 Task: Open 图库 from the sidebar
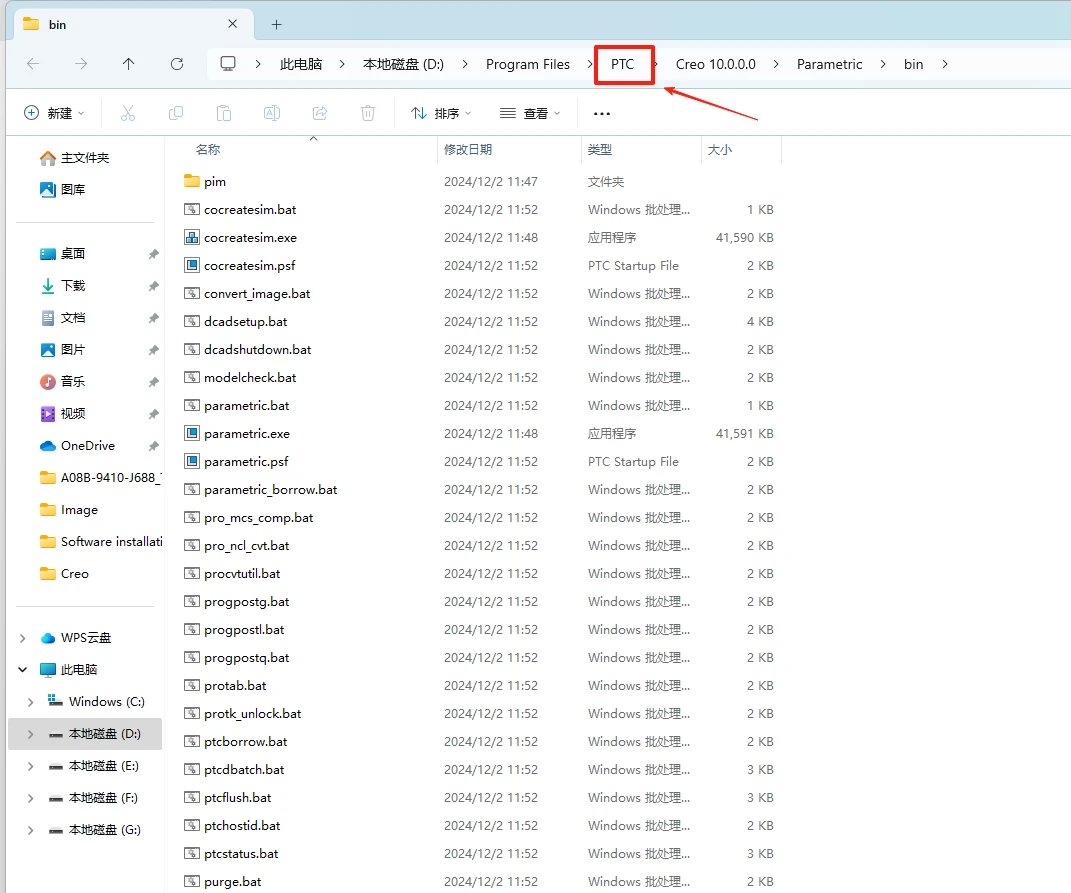click(80, 189)
